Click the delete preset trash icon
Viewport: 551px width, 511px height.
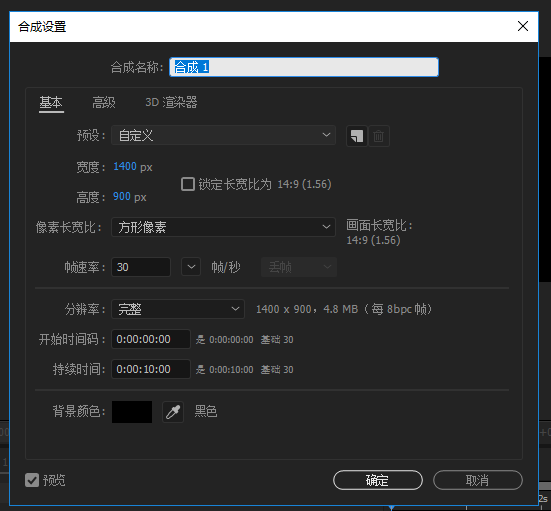point(378,136)
